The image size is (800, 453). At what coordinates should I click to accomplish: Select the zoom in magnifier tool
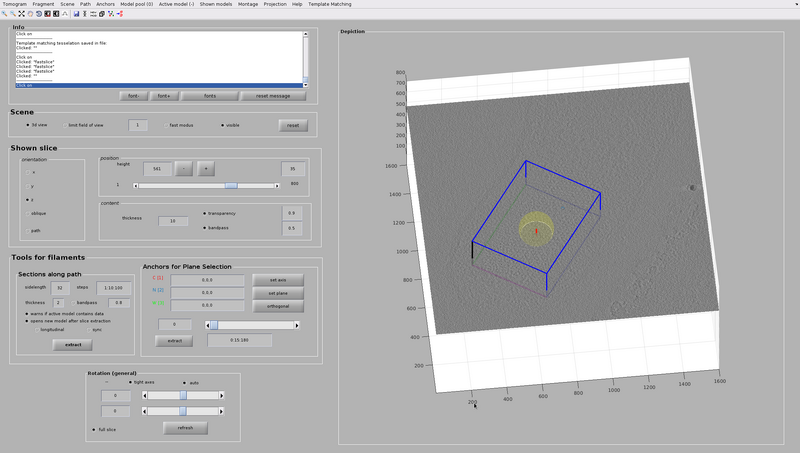(4, 13)
